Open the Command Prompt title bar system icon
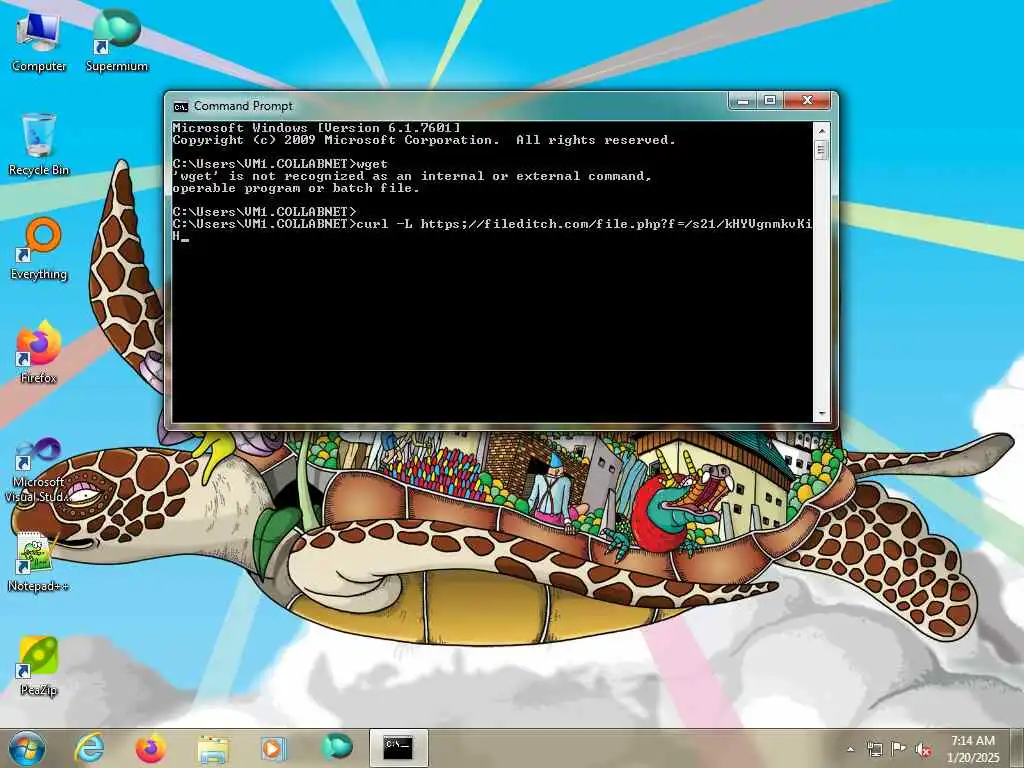This screenshot has width=1024, height=768. (x=180, y=106)
